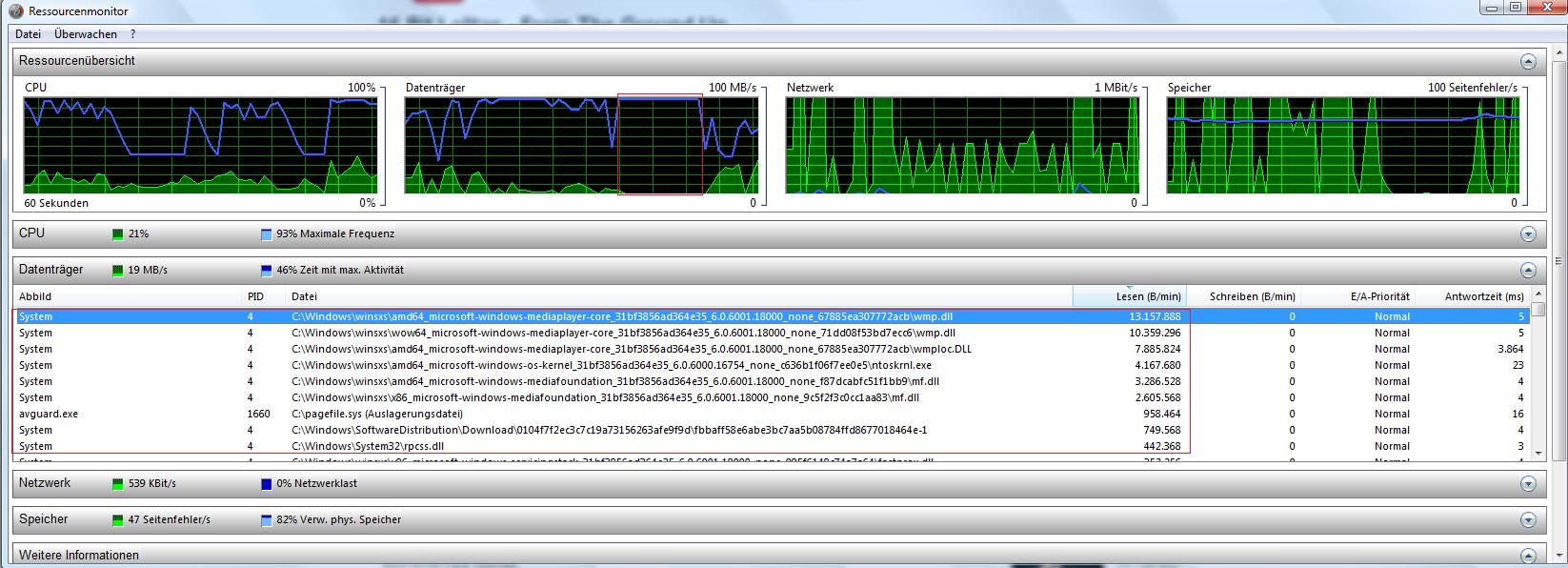Click the 10.359.296 read value
The width and height of the screenshot is (1568, 568).
pos(1155,333)
